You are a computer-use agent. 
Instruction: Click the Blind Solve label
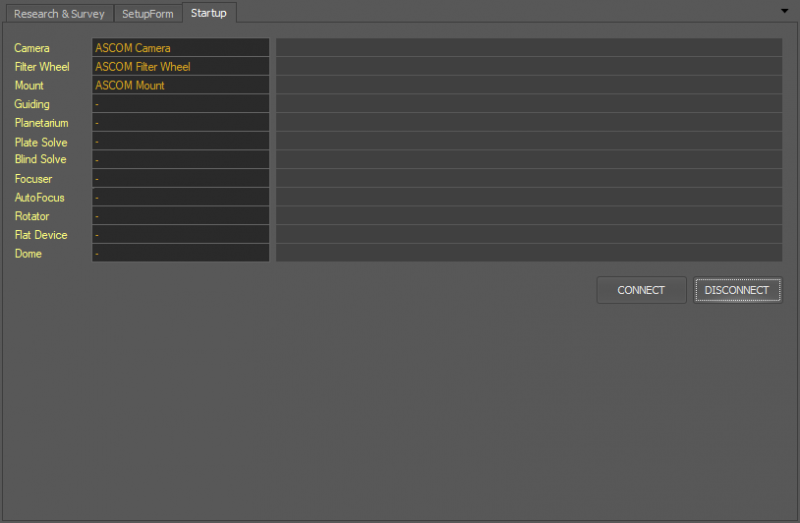[40, 159]
